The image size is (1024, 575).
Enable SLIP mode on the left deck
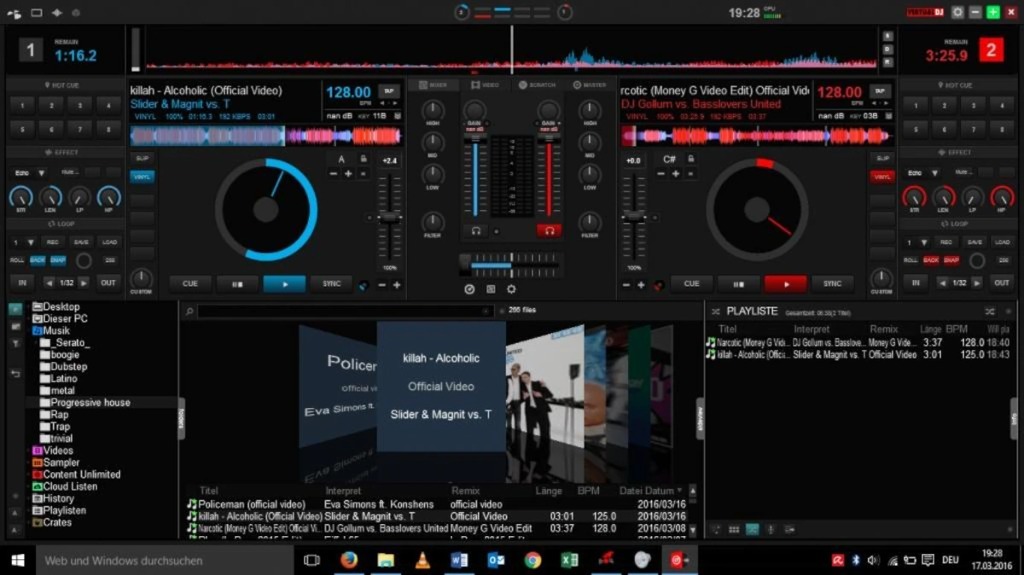(142, 158)
